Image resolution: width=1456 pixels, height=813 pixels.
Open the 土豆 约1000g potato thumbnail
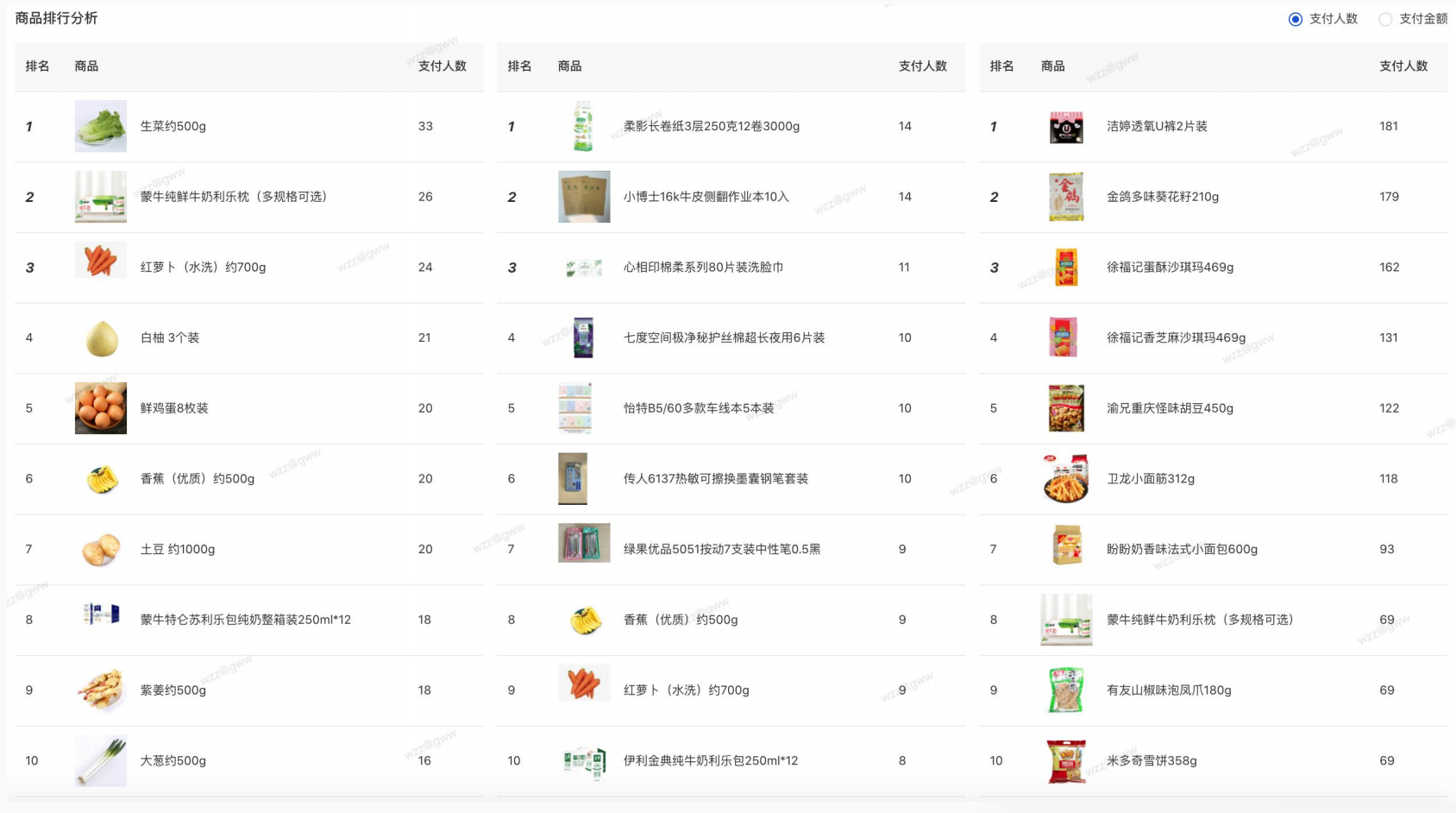click(x=101, y=549)
